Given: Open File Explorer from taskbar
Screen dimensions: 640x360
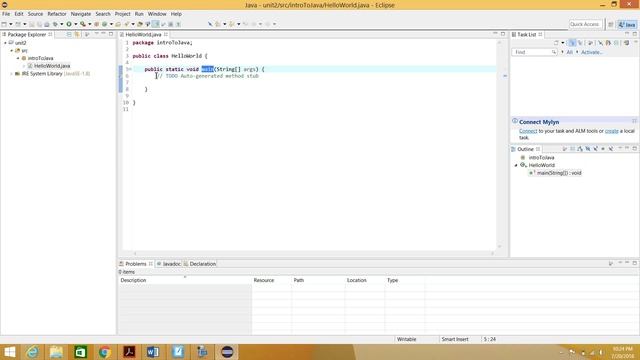Looking at the screenshot, I should point(56,352).
